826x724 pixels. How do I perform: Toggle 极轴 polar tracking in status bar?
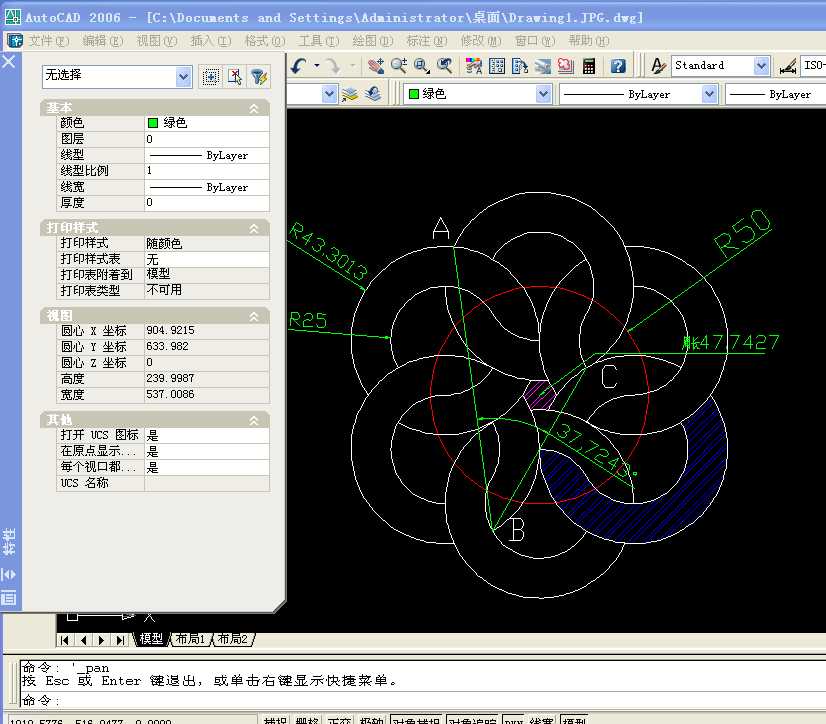(371, 720)
